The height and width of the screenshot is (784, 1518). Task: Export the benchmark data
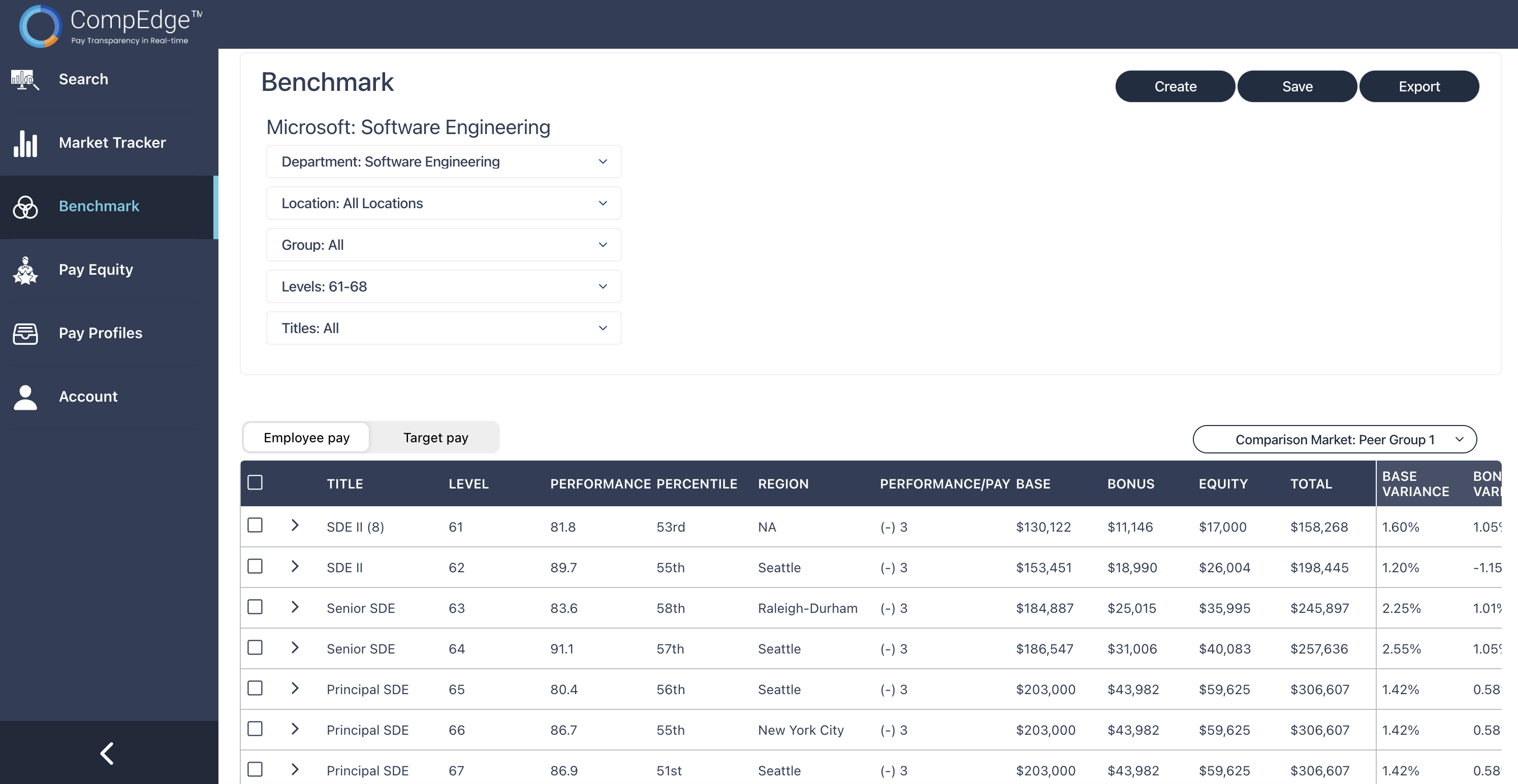click(x=1419, y=86)
